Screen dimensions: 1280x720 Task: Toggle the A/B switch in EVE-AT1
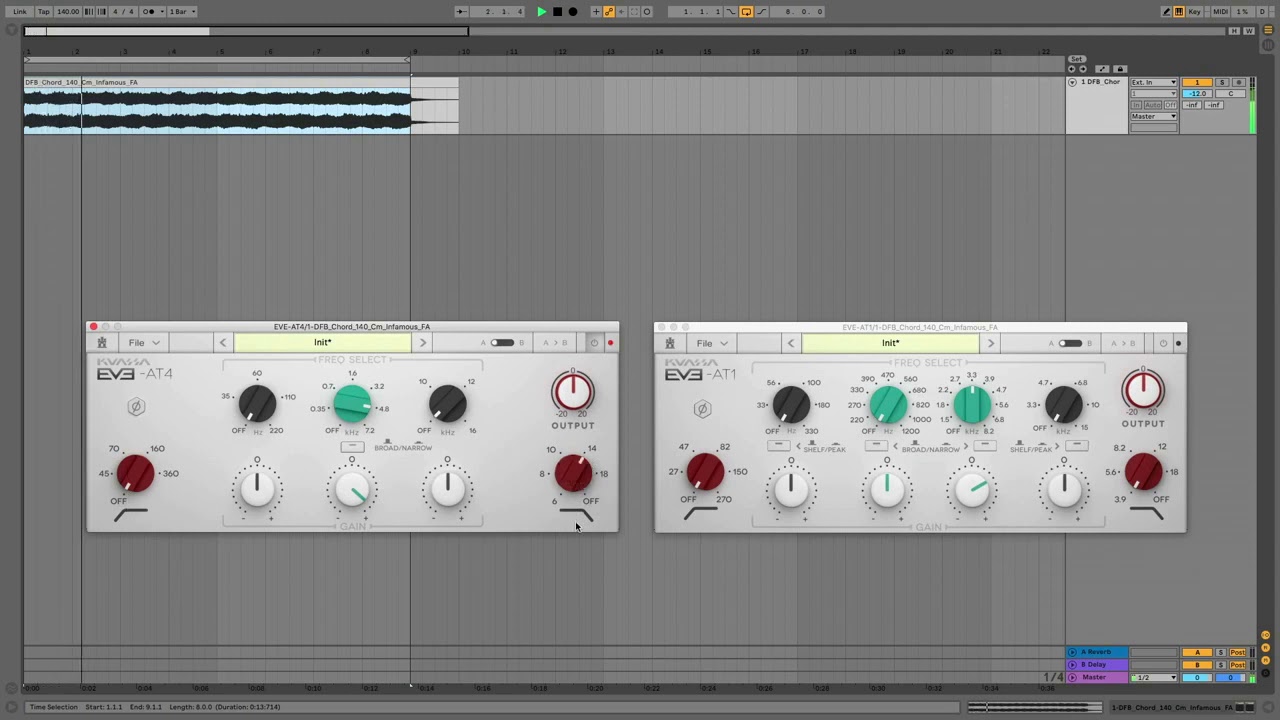pos(1070,343)
